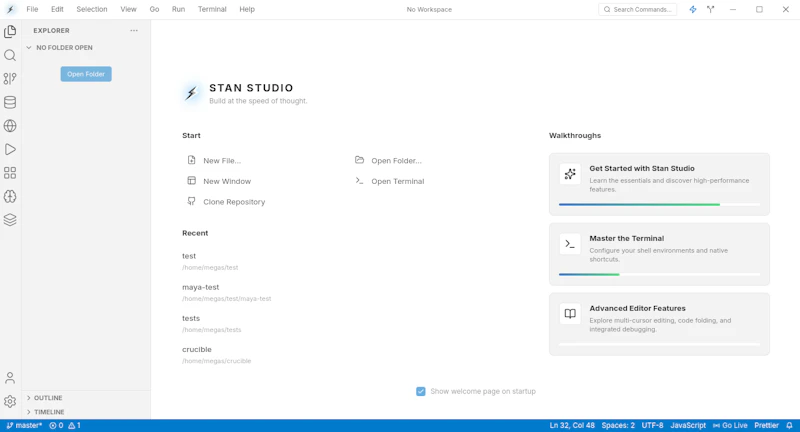Image resolution: width=800 pixels, height=432 pixels.
Task: Click the sparkle icon on Get Started card
Action: pyautogui.click(x=570, y=174)
